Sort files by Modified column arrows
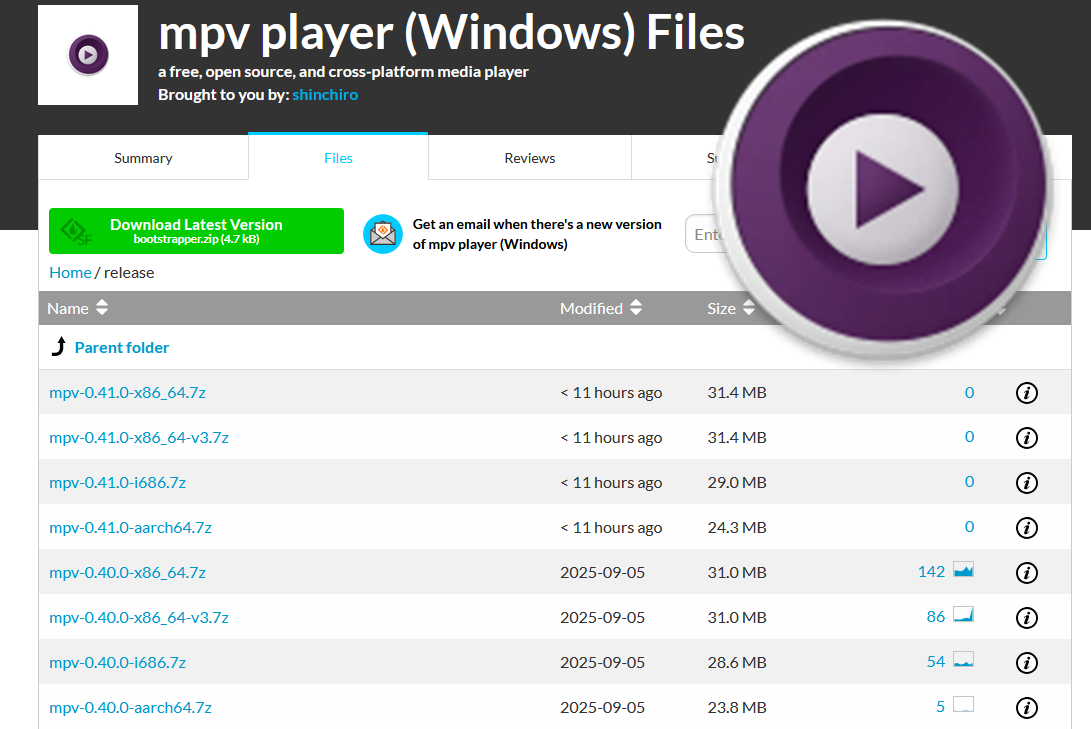This screenshot has height=729, width=1091. pyautogui.click(x=636, y=307)
